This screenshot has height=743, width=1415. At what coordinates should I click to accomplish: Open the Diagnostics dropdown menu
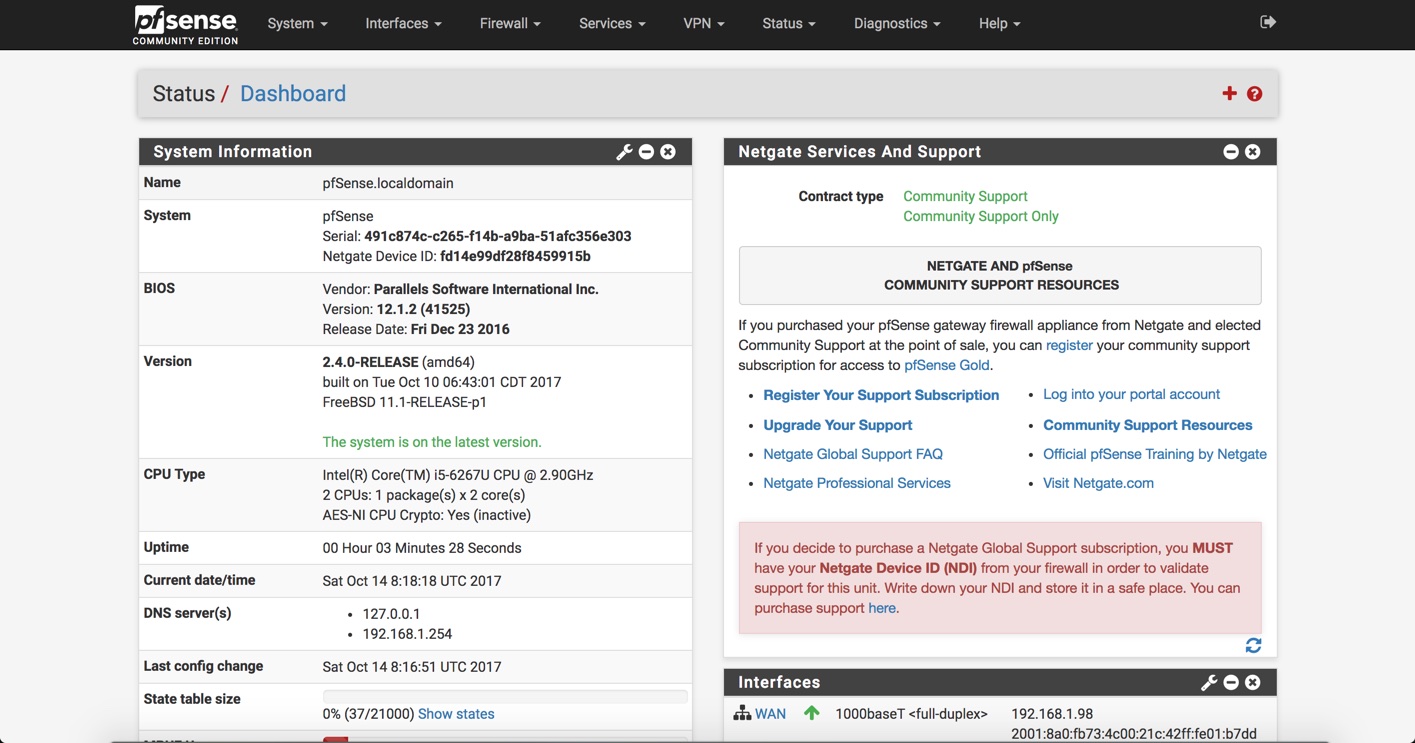[x=895, y=22]
